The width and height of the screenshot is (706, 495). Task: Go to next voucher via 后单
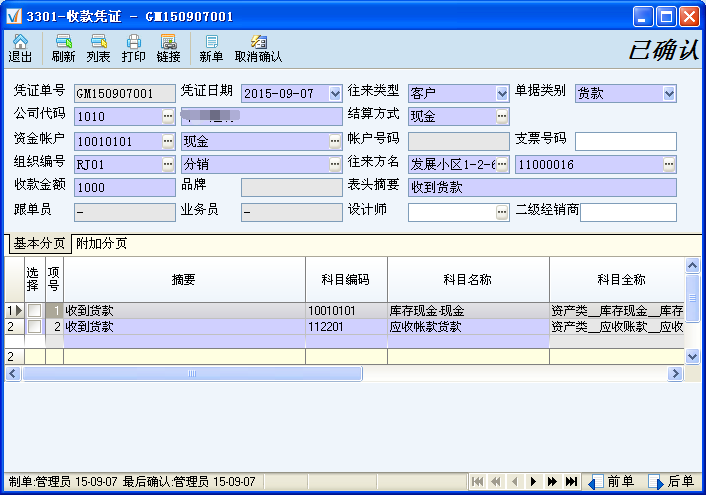671,481
